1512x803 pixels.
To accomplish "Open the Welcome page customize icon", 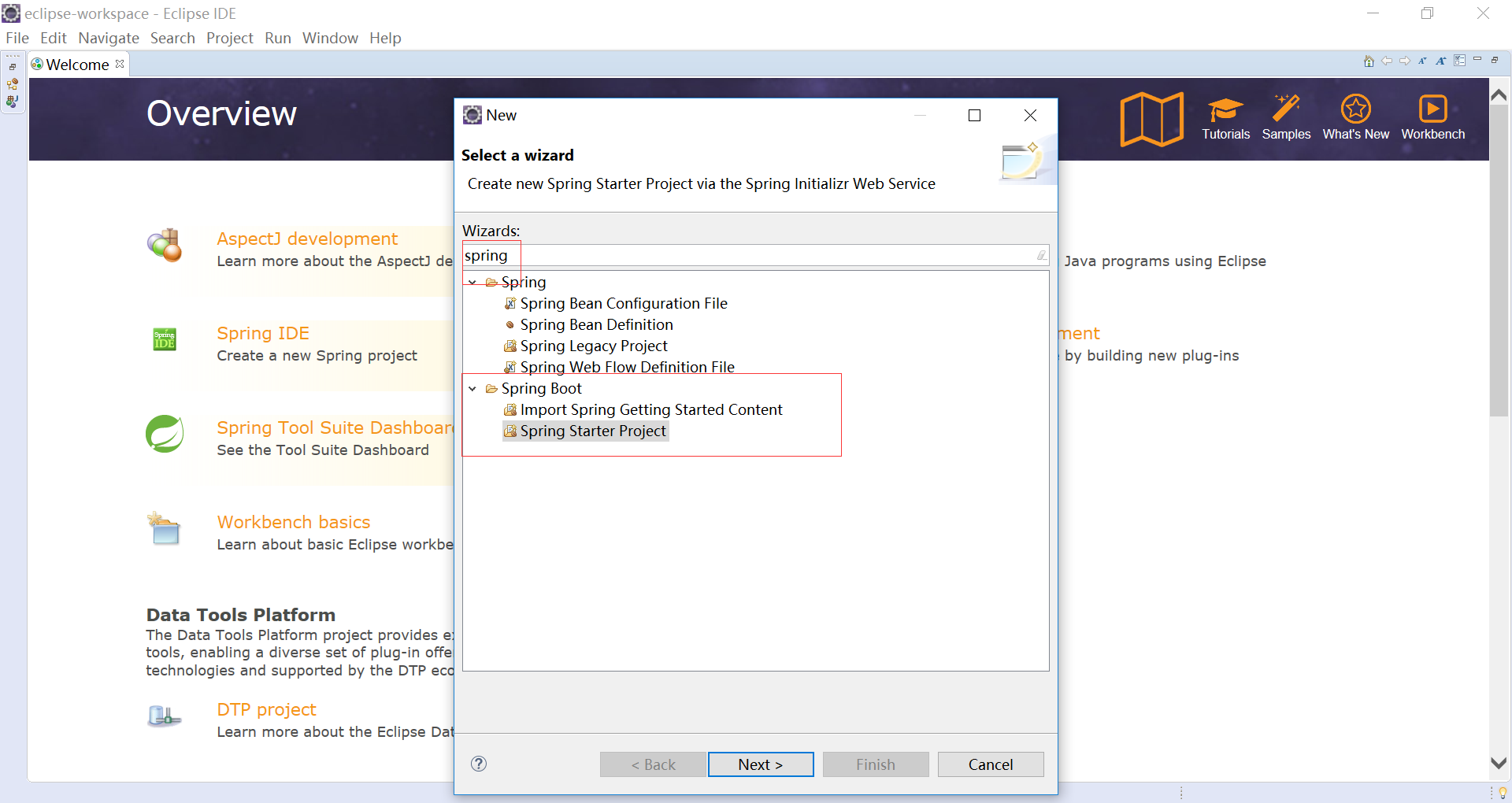I will coord(1460,61).
